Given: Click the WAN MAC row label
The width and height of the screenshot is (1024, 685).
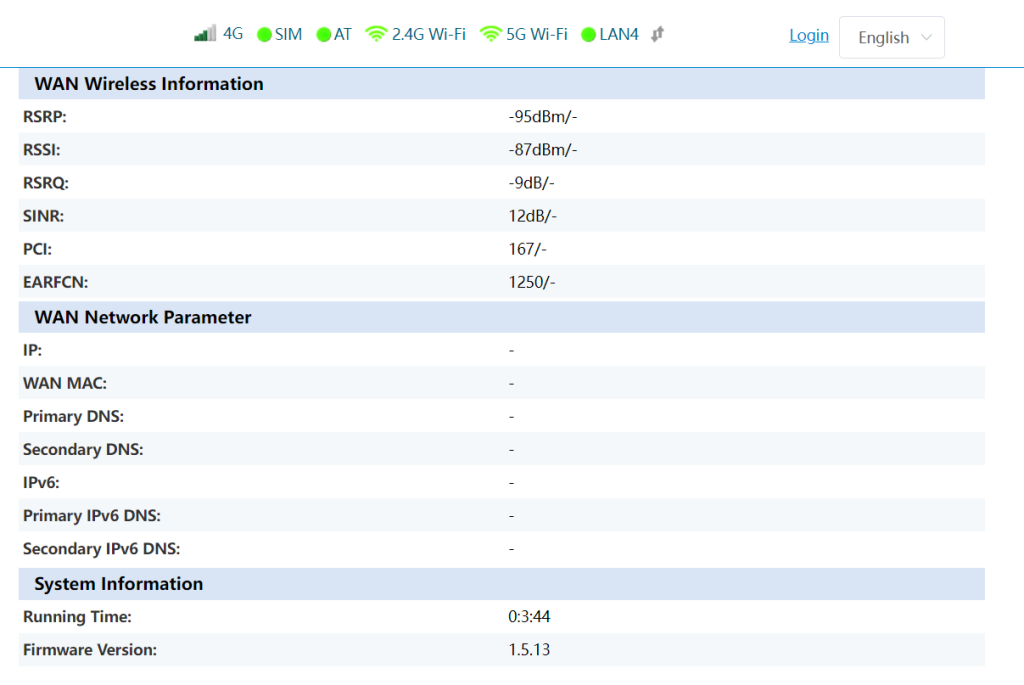Looking at the screenshot, I should (x=65, y=383).
